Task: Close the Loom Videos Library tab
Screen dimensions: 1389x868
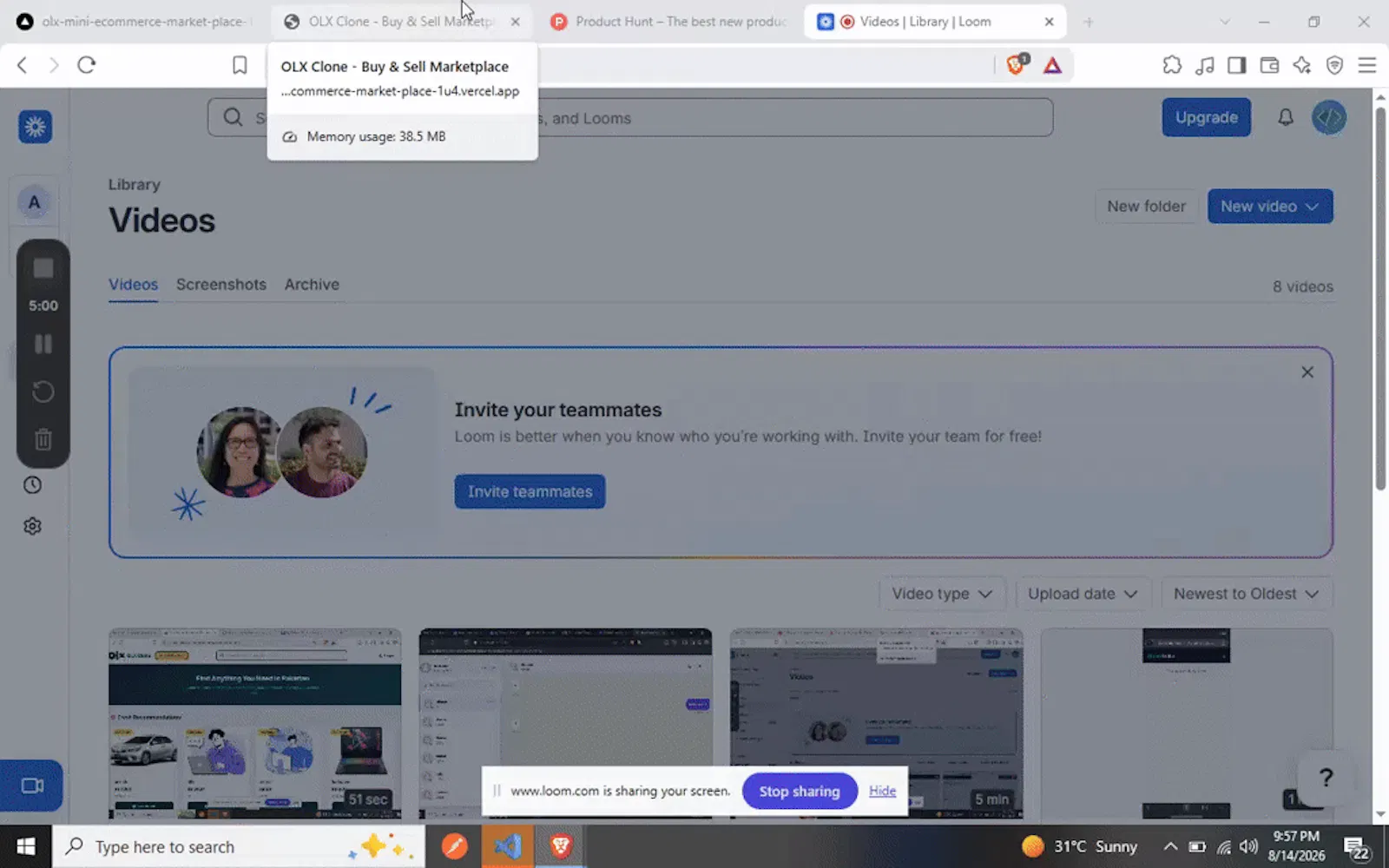Action: [x=1049, y=22]
